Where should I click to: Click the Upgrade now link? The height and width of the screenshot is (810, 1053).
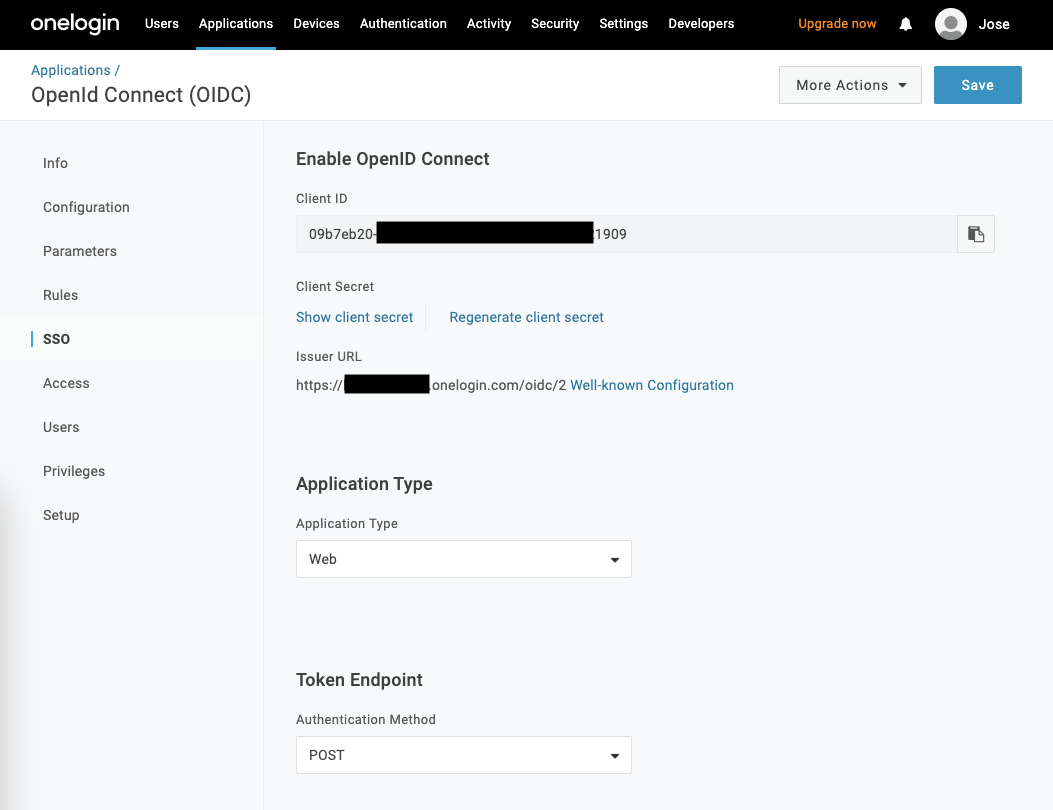(836, 23)
